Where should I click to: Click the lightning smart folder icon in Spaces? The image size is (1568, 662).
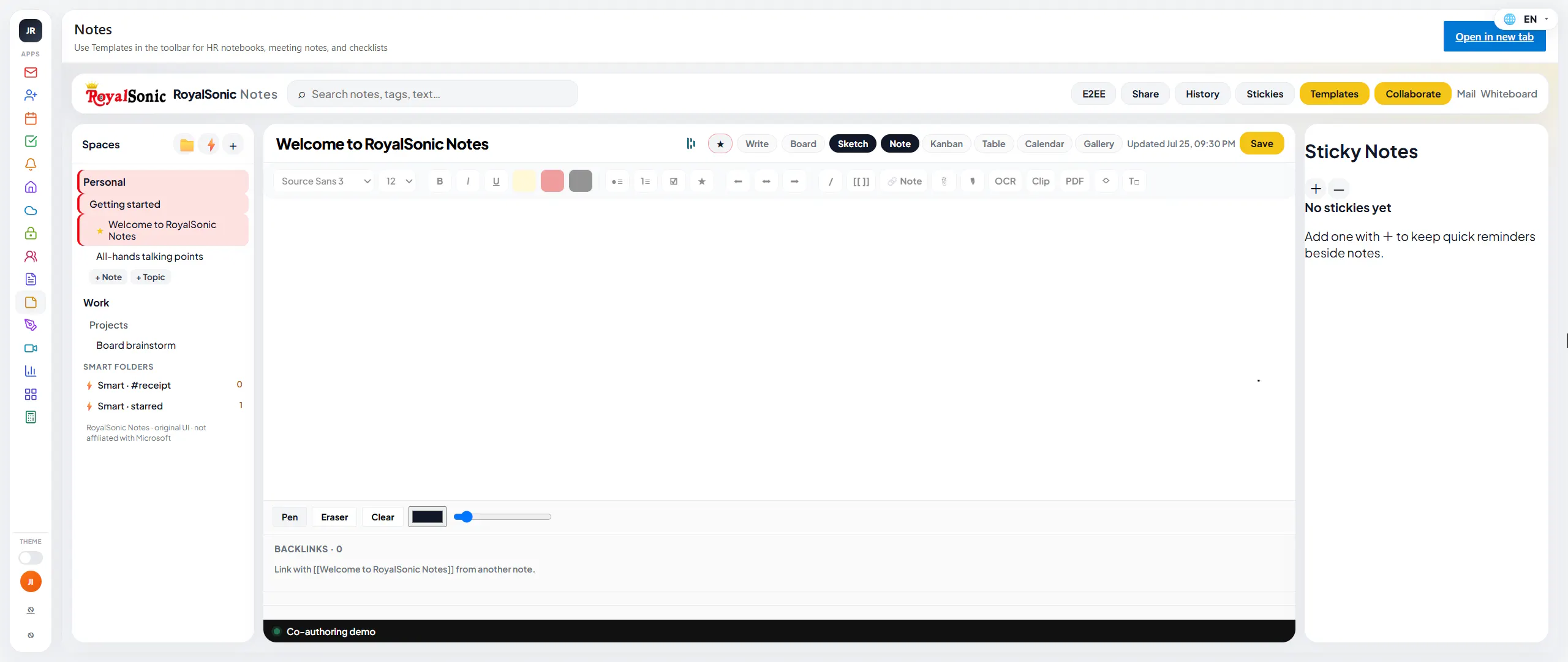pyautogui.click(x=211, y=145)
